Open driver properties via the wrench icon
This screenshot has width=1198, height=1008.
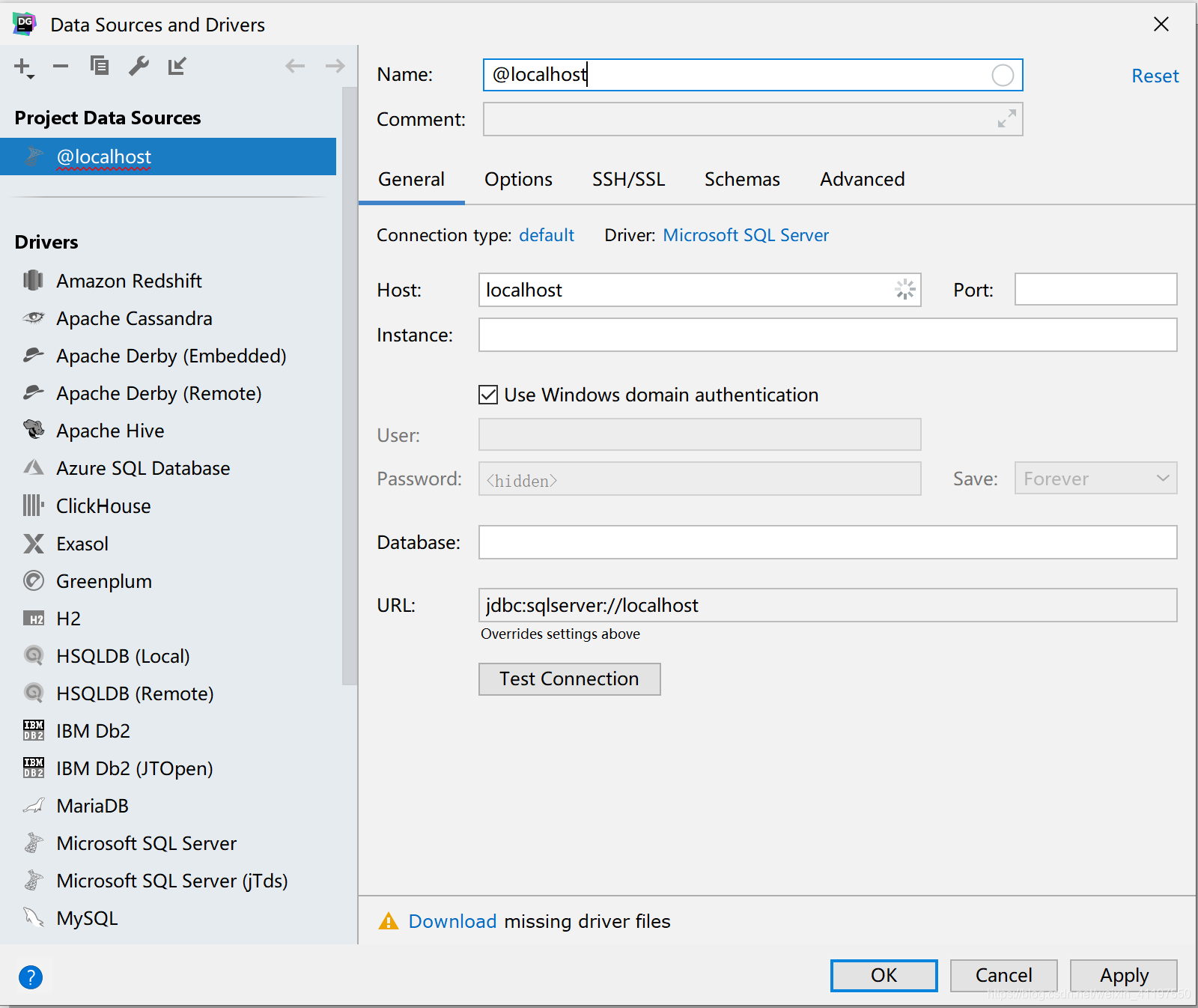pos(139,66)
